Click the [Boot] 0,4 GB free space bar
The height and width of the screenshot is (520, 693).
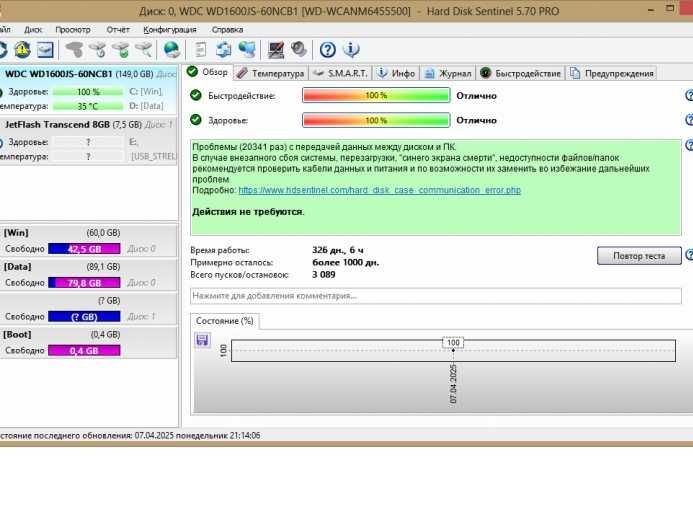click(x=84, y=351)
